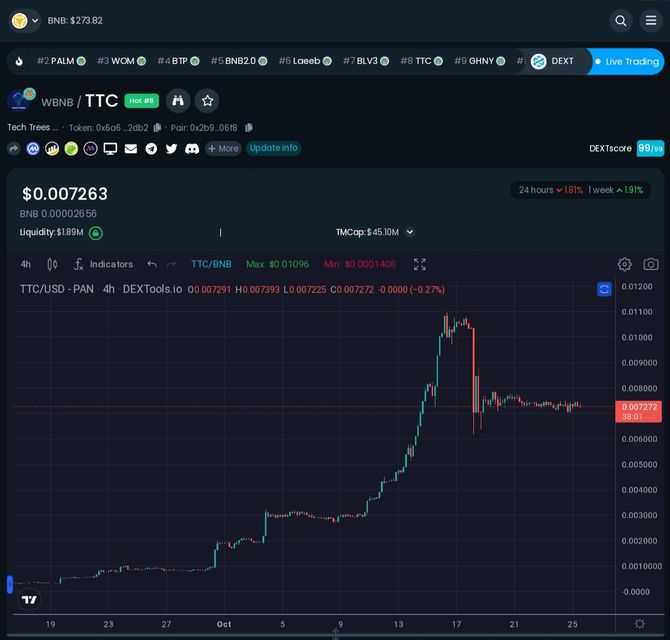Open the Telegram link icon
Image resolution: width=670 pixels, height=640 pixels.
(151, 149)
